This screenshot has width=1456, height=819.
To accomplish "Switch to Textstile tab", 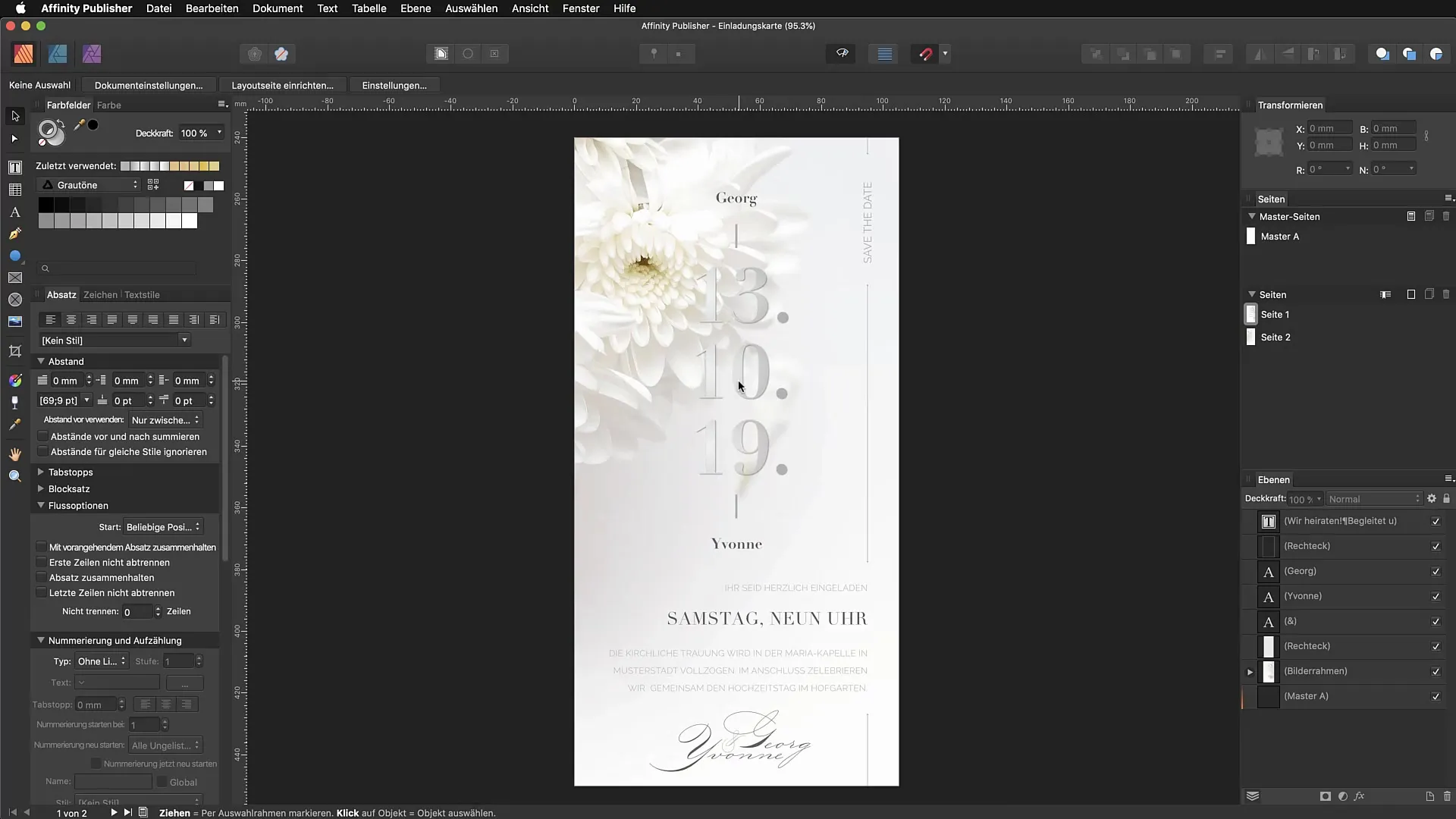I will point(142,295).
